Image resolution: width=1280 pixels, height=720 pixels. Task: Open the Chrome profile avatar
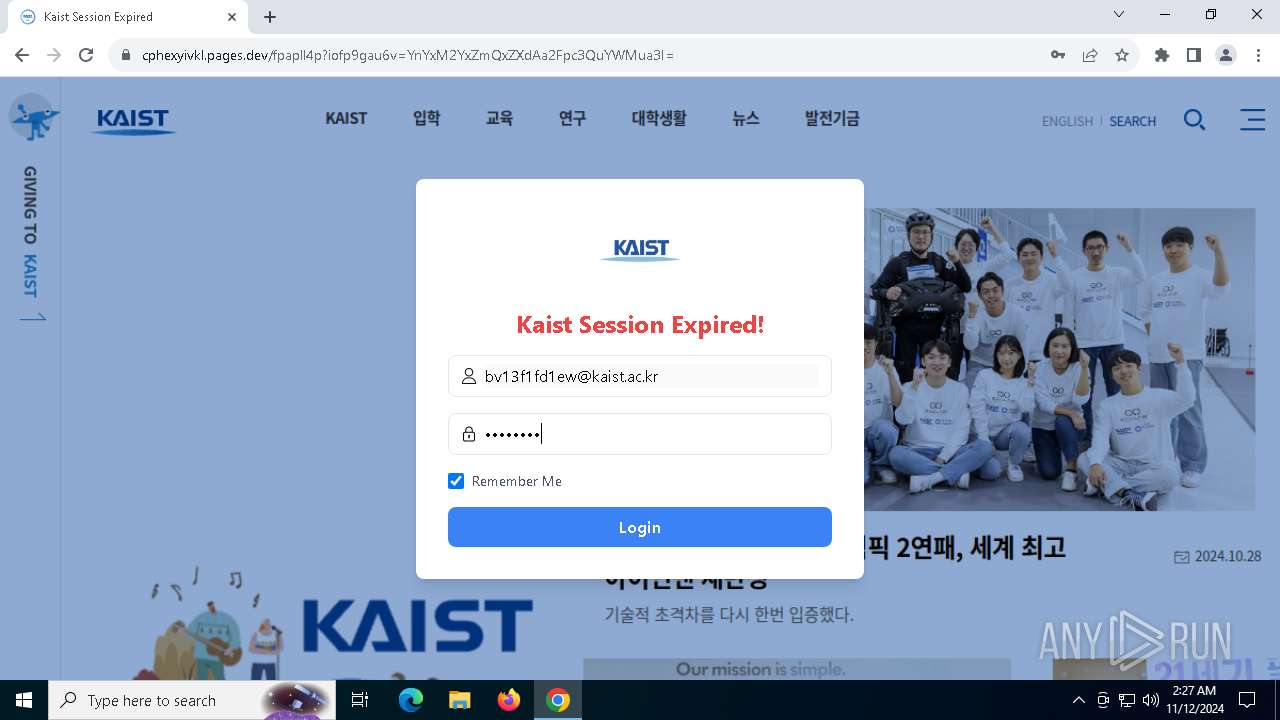pos(1226,55)
